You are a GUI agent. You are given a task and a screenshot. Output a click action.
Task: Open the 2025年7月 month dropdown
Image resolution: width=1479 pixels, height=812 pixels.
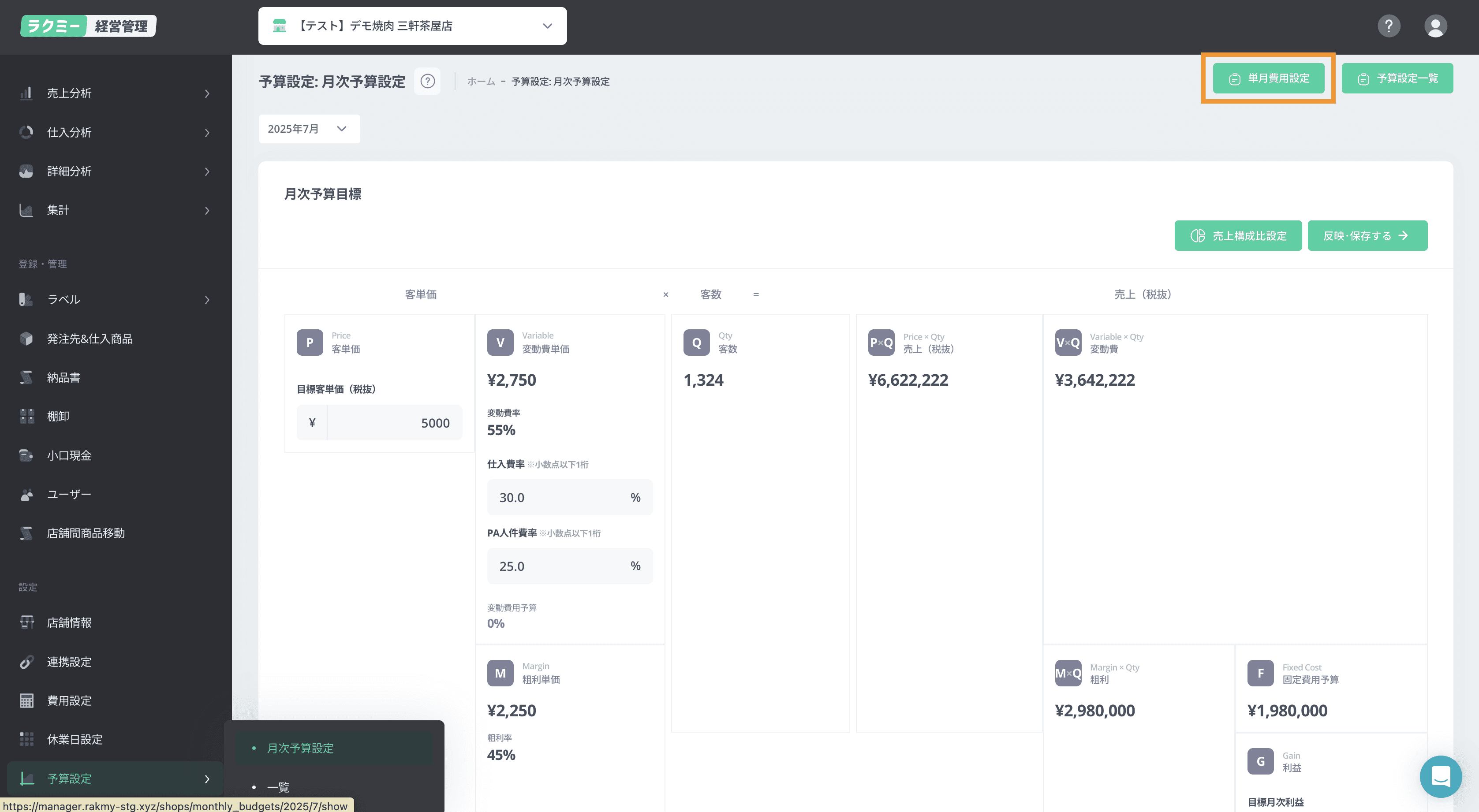click(308, 129)
